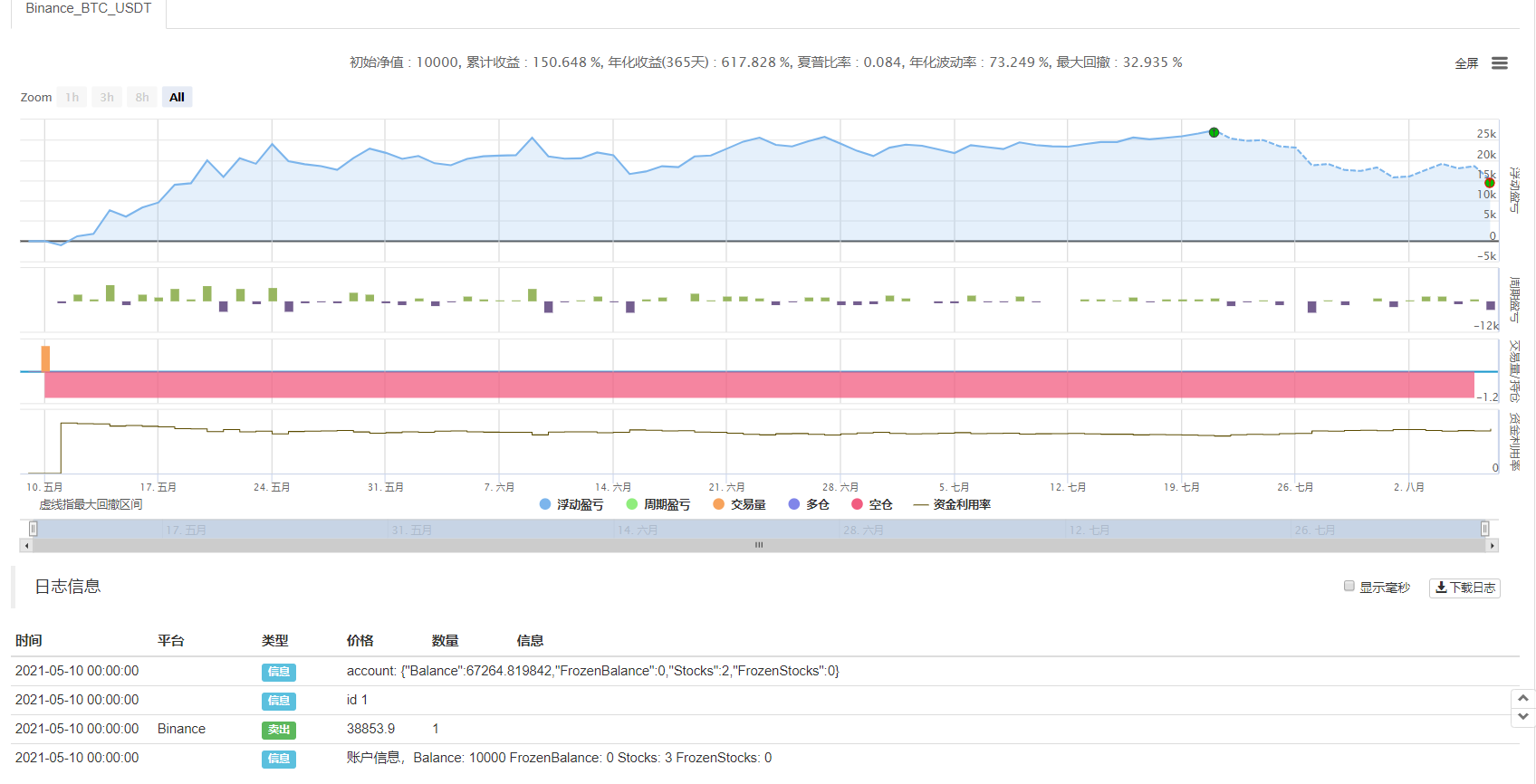
Task: Toggle the 浮动盈亏 legend series
Action: coord(571,504)
